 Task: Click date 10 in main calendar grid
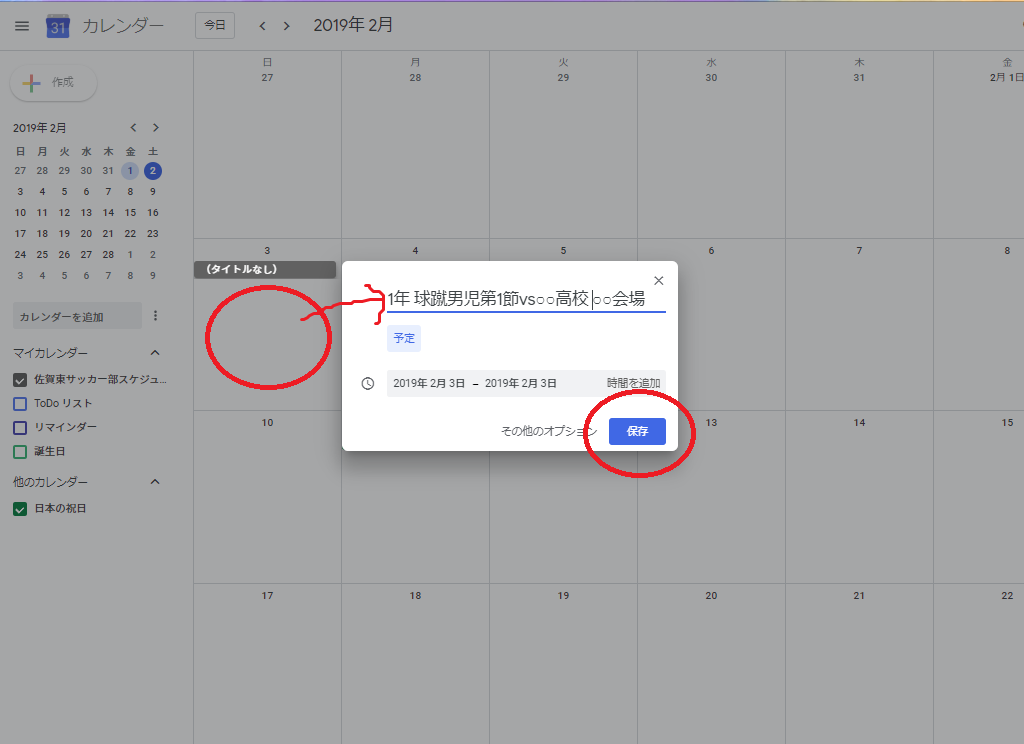pos(267,423)
